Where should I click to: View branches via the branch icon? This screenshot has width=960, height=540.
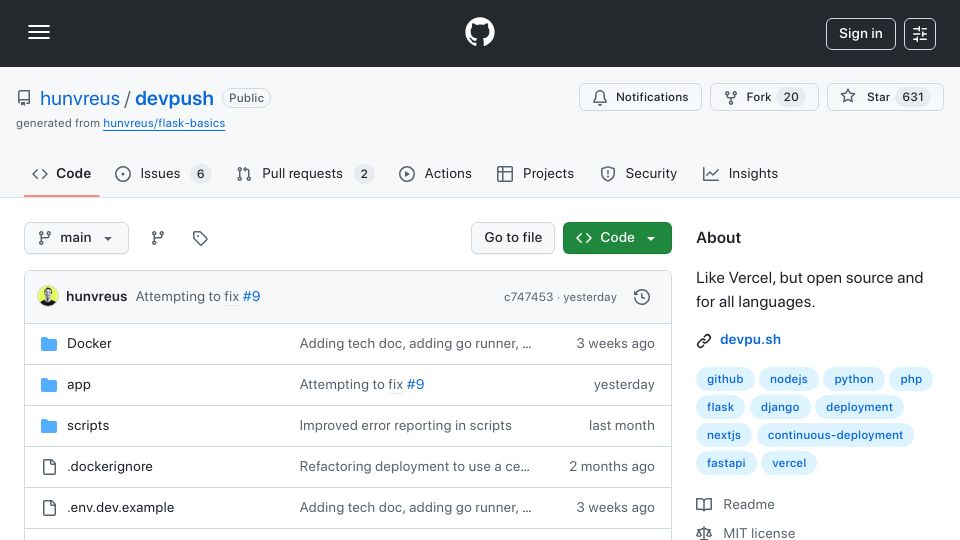pos(158,238)
